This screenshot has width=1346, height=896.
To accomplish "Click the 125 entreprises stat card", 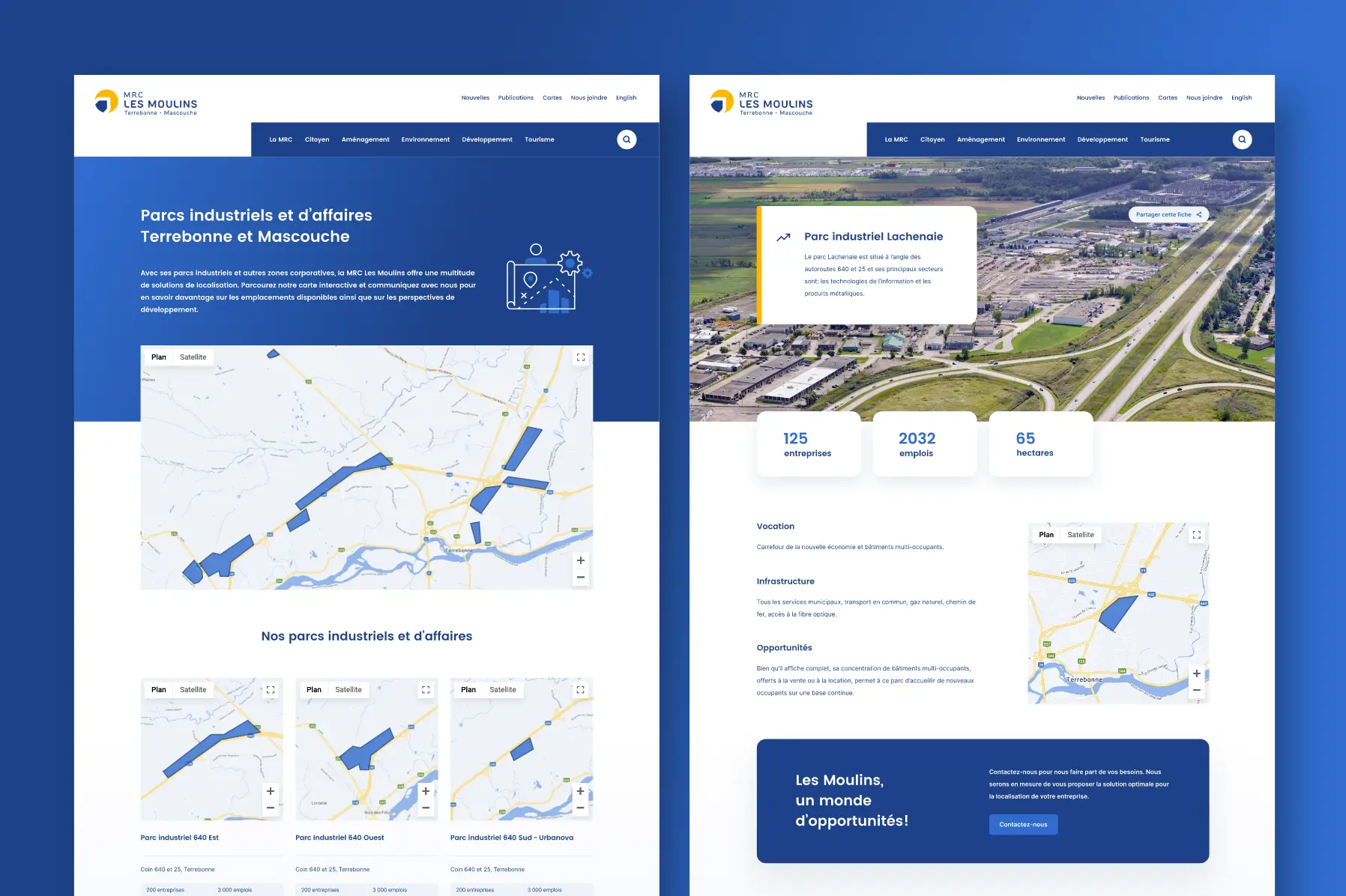I will point(808,444).
